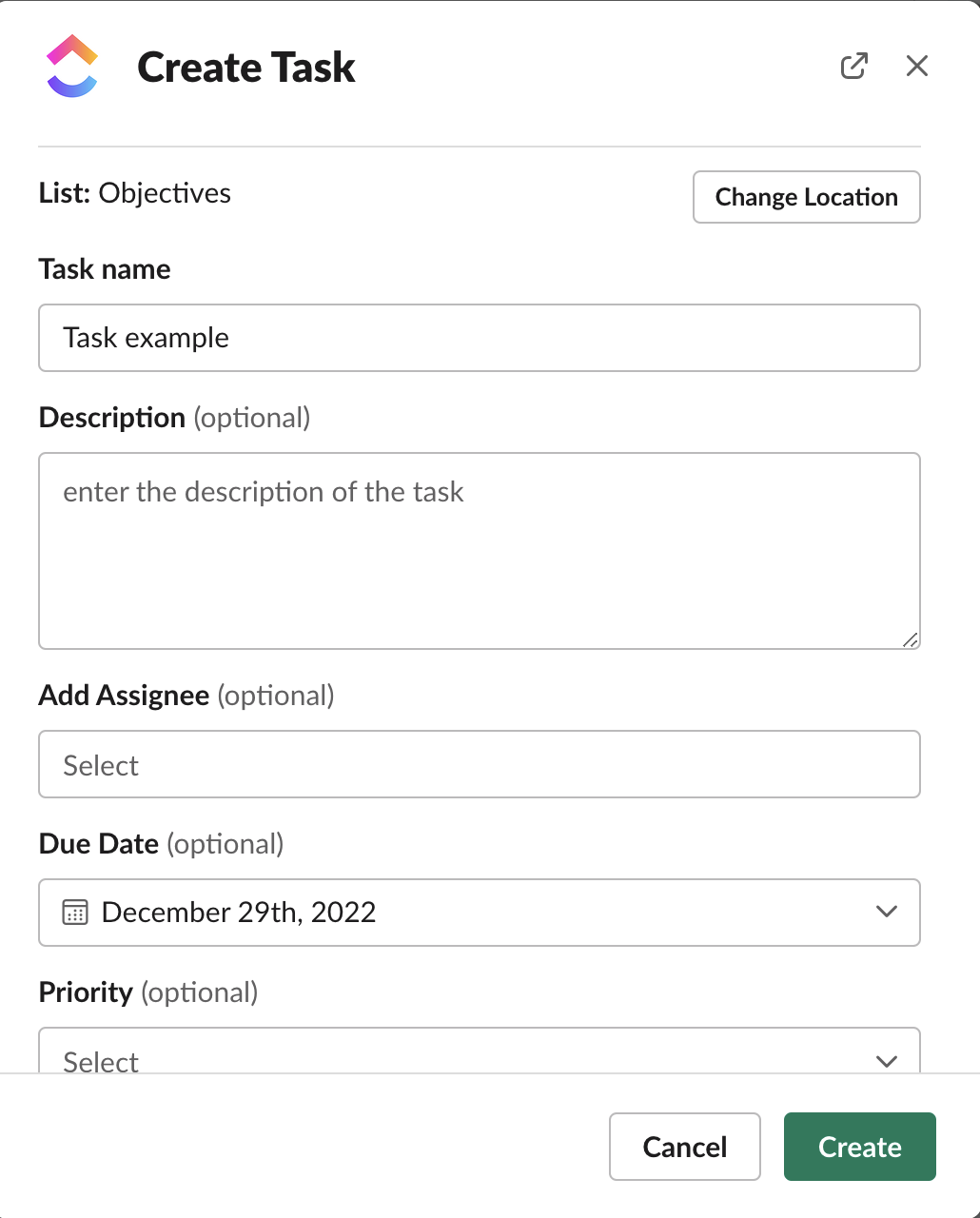The height and width of the screenshot is (1218, 980).
Task: Click the Description box resize handle
Action: click(x=911, y=640)
